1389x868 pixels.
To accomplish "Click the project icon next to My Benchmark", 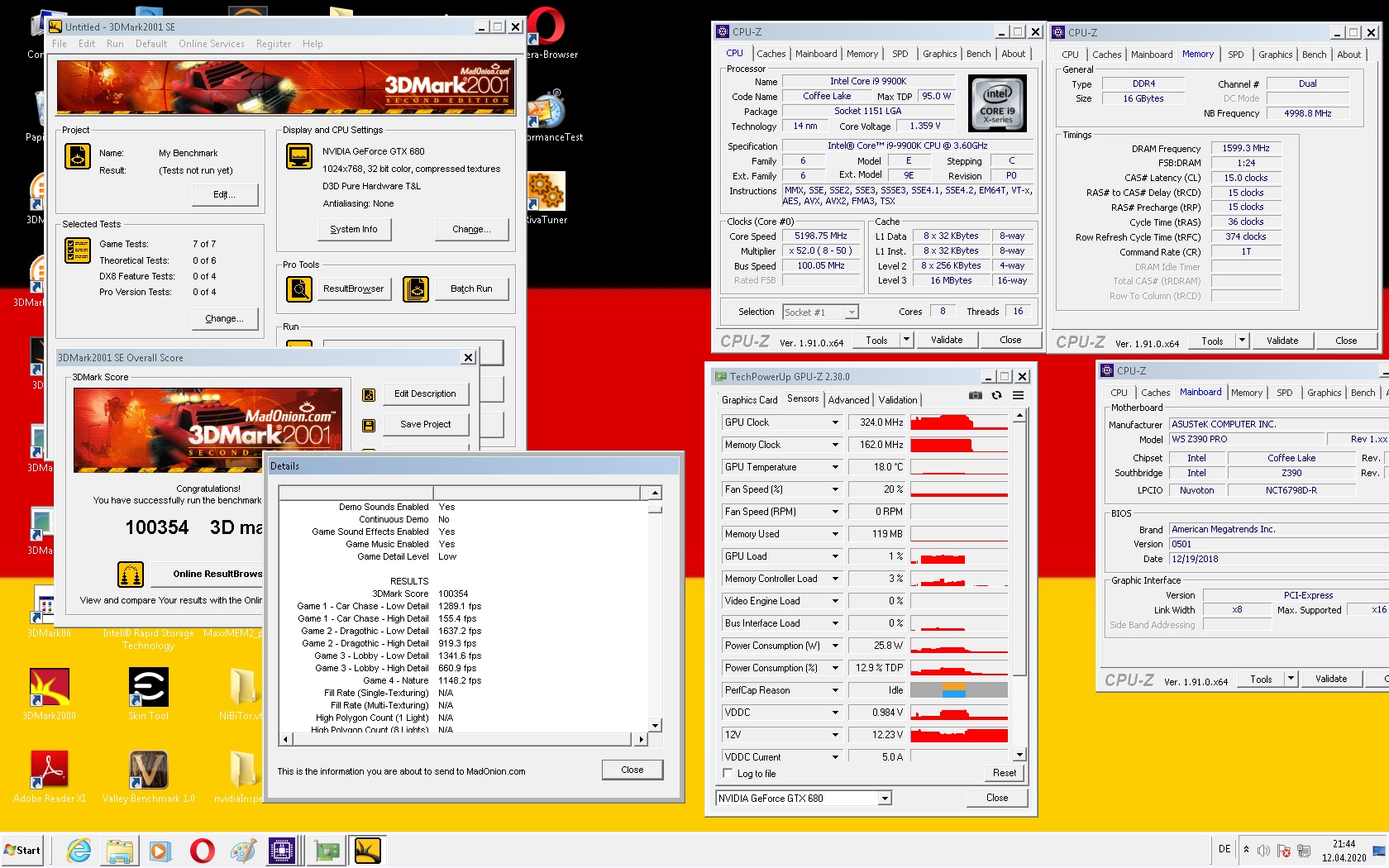I will coord(78,156).
